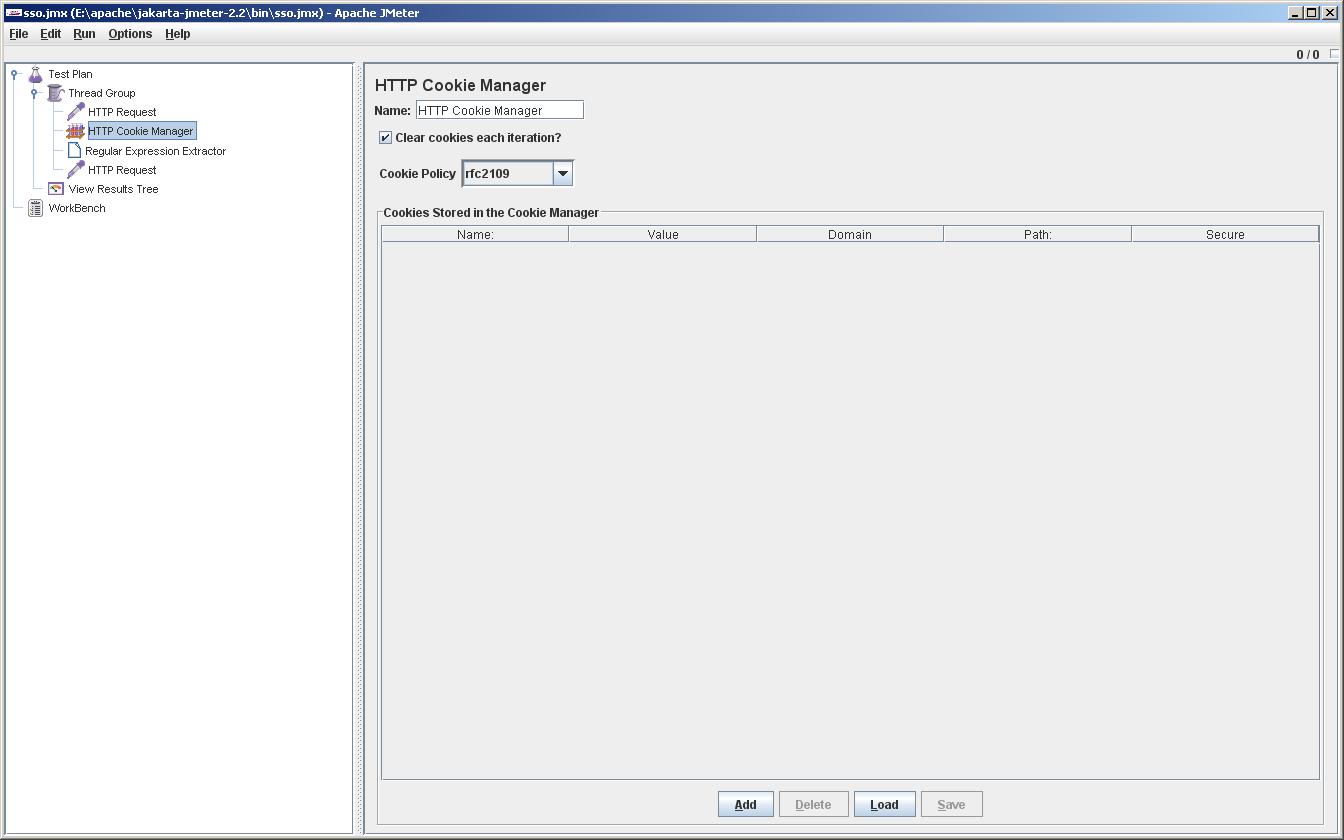
Task: Collapse the Thread Group tree node
Action: [x=34, y=93]
